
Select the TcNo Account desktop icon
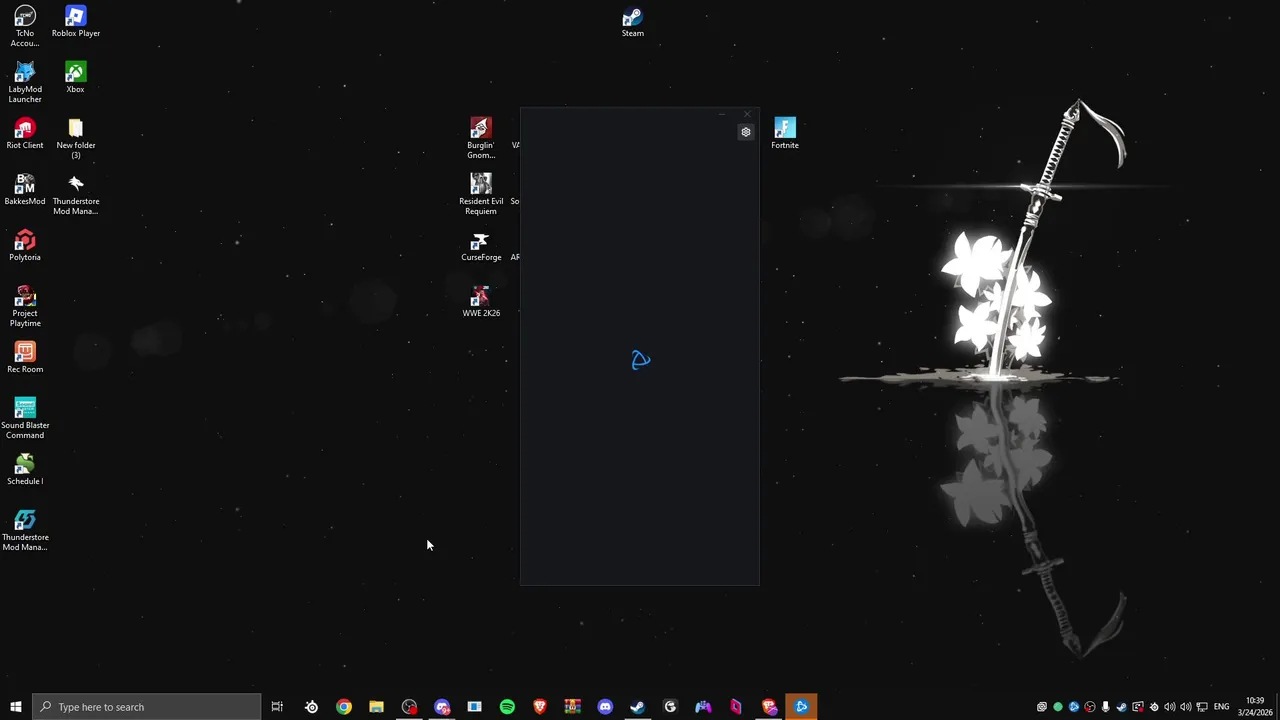click(25, 27)
